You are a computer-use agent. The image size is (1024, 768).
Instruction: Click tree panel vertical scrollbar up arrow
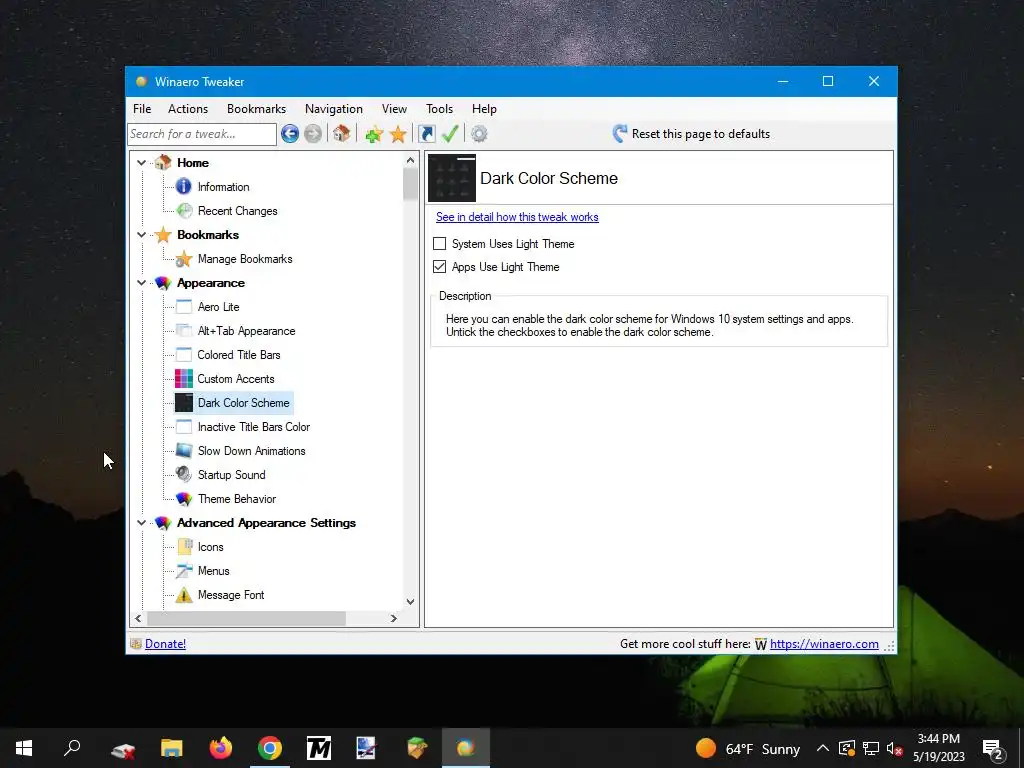[x=410, y=160]
